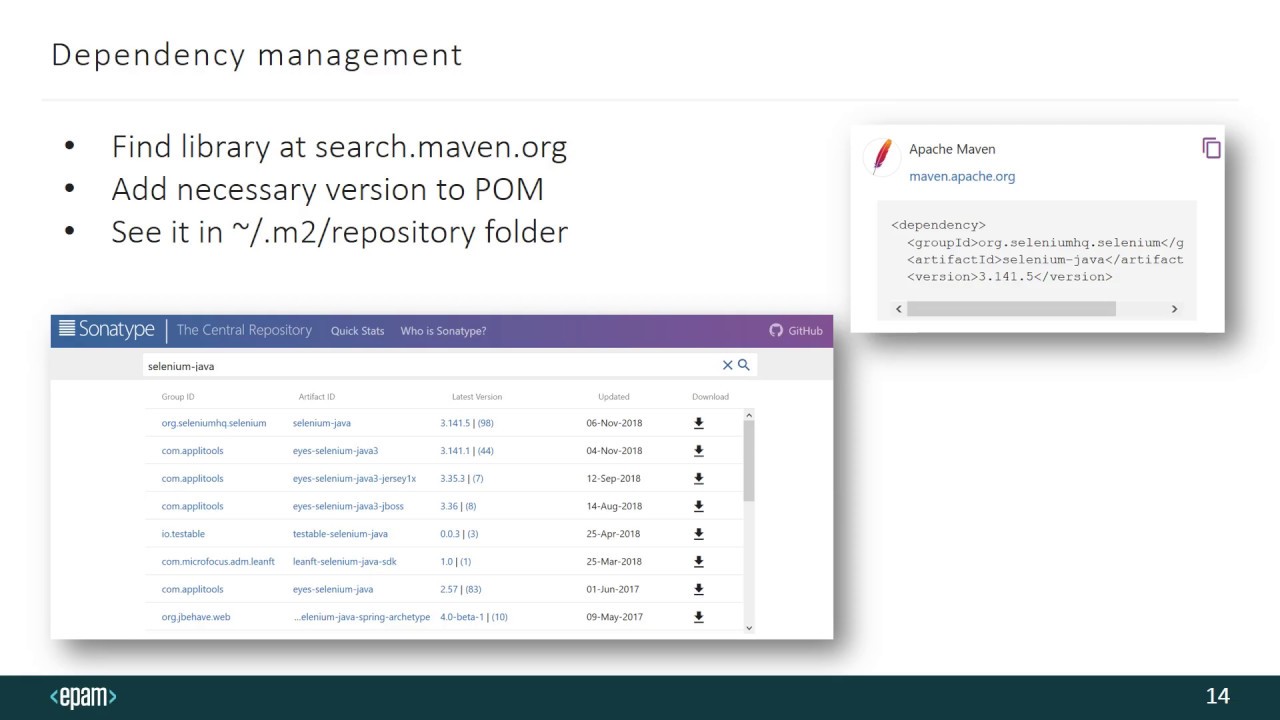Click the Download column header

[710, 397]
